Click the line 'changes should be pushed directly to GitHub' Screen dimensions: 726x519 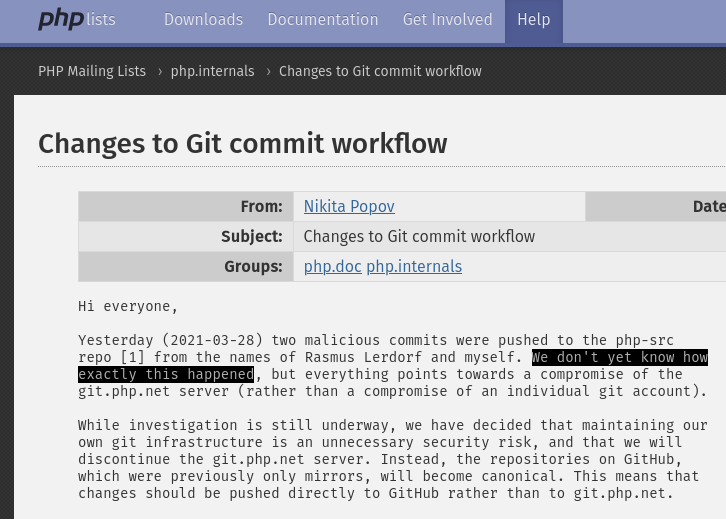tap(376, 493)
